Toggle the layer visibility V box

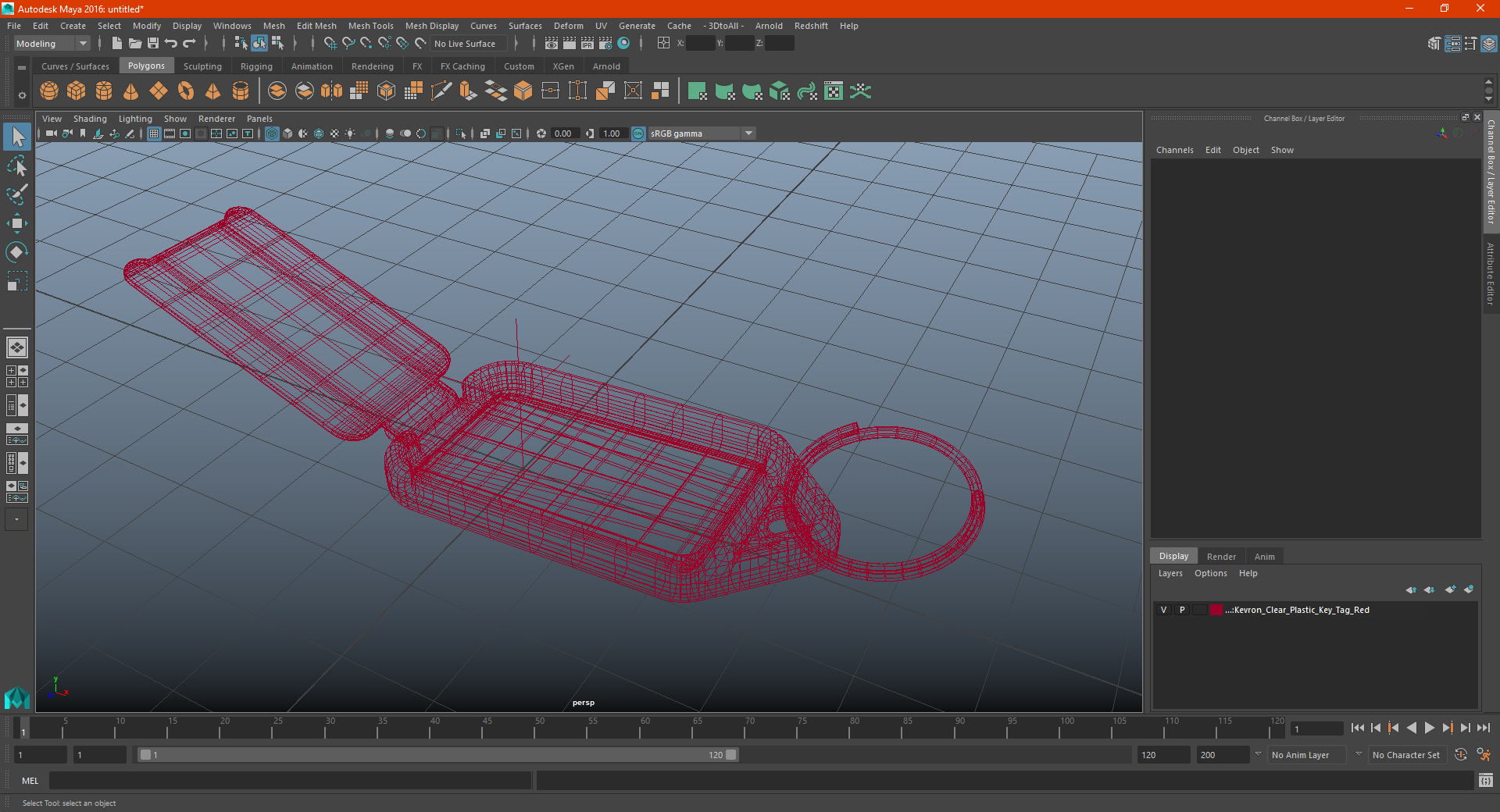tap(1164, 610)
